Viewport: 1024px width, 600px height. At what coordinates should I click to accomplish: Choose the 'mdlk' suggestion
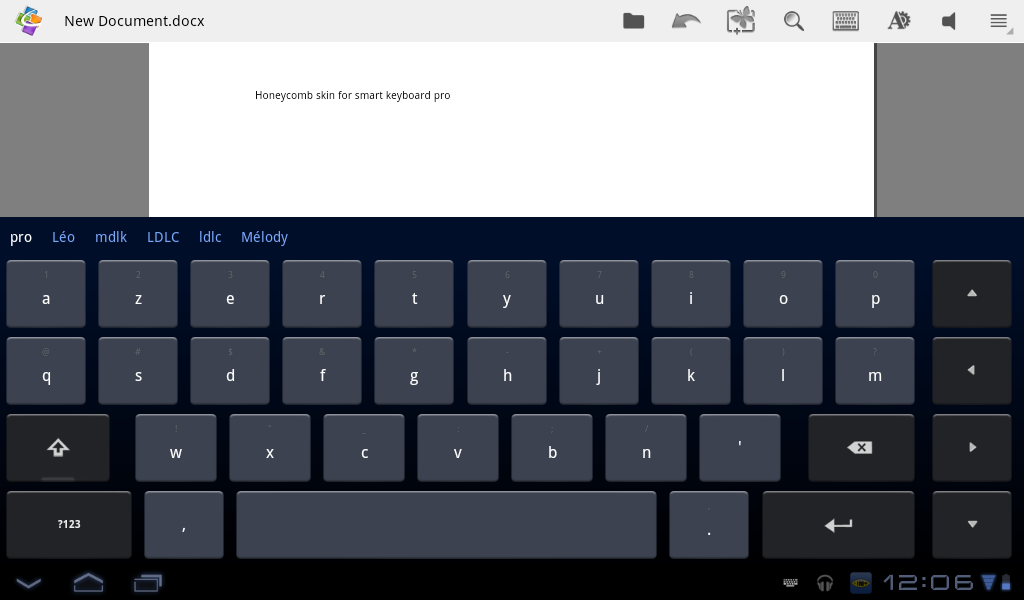click(x=111, y=238)
